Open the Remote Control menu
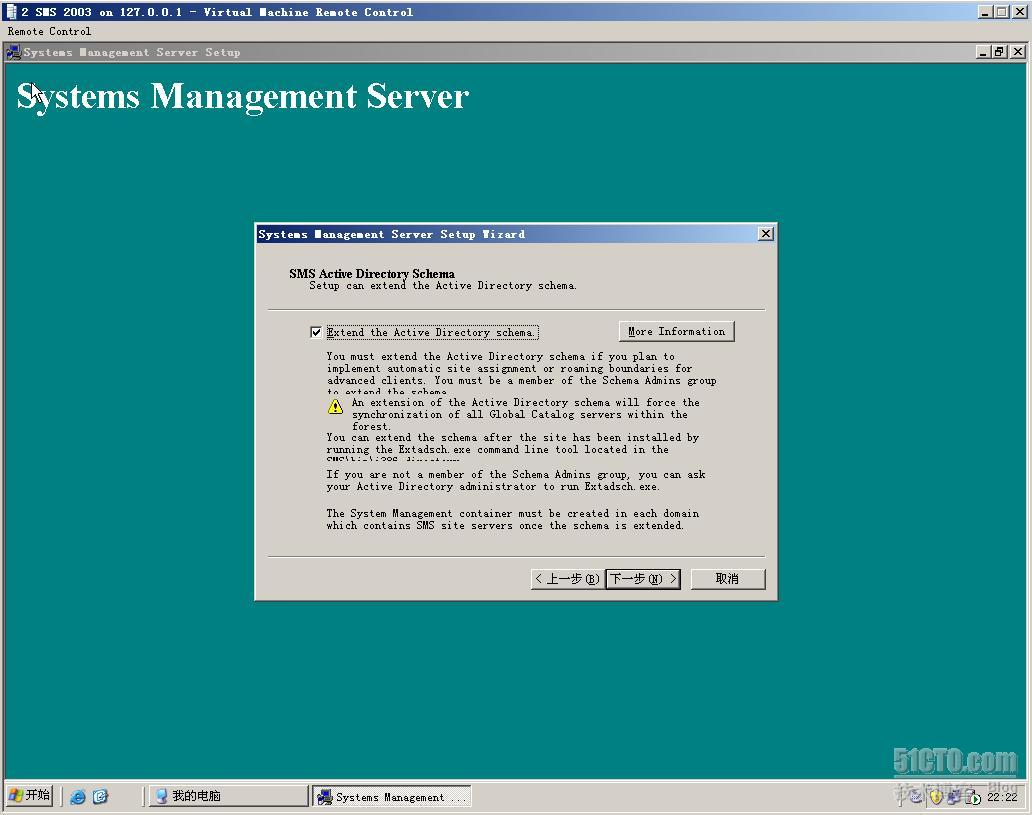Image resolution: width=1032 pixels, height=815 pixels. pyautogui.click(x=49, y=31)
